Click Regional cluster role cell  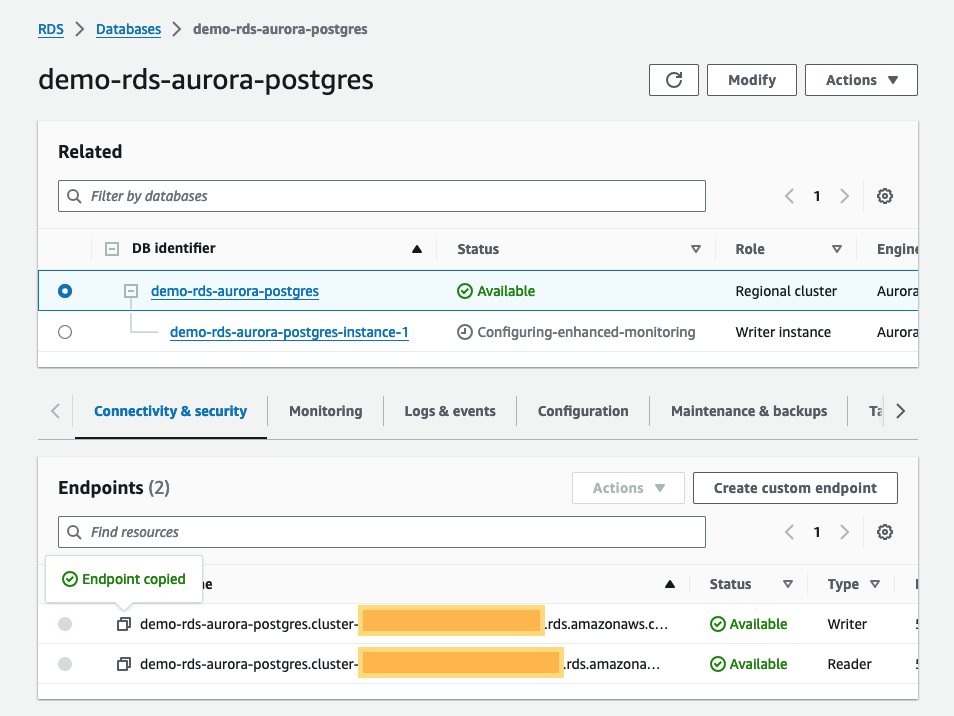click(786, 291)
